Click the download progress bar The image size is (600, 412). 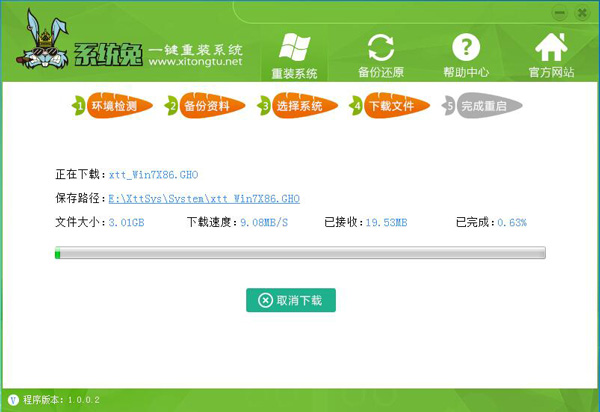tap(300, 253)
